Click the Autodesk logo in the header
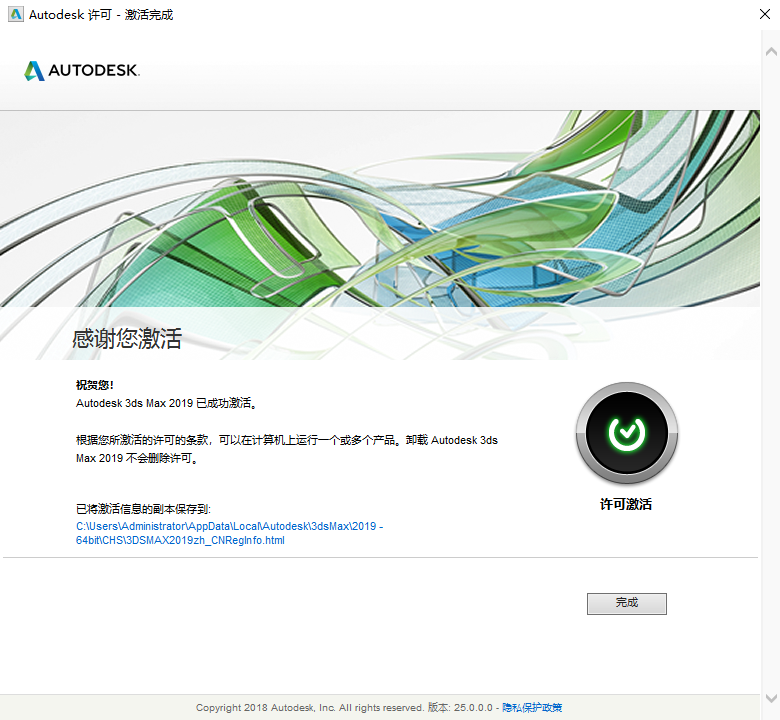 click(x=82, y=71)
